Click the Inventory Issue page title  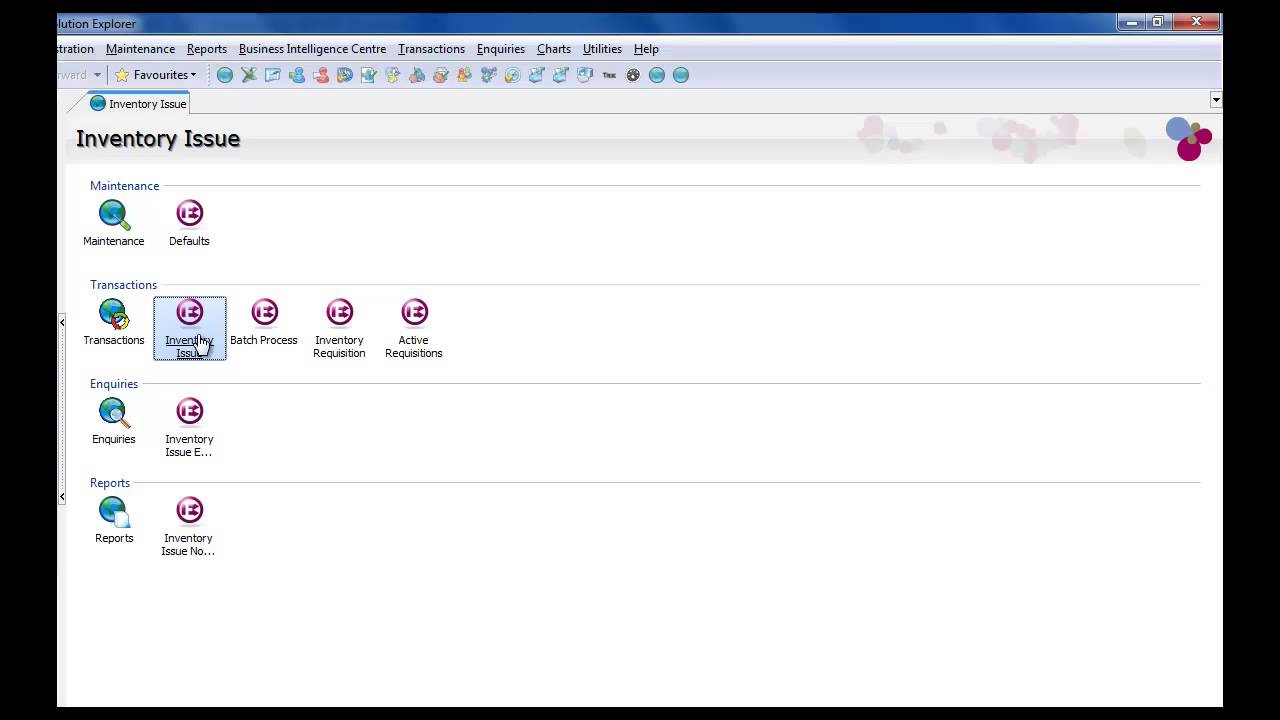tap(158, 139)
